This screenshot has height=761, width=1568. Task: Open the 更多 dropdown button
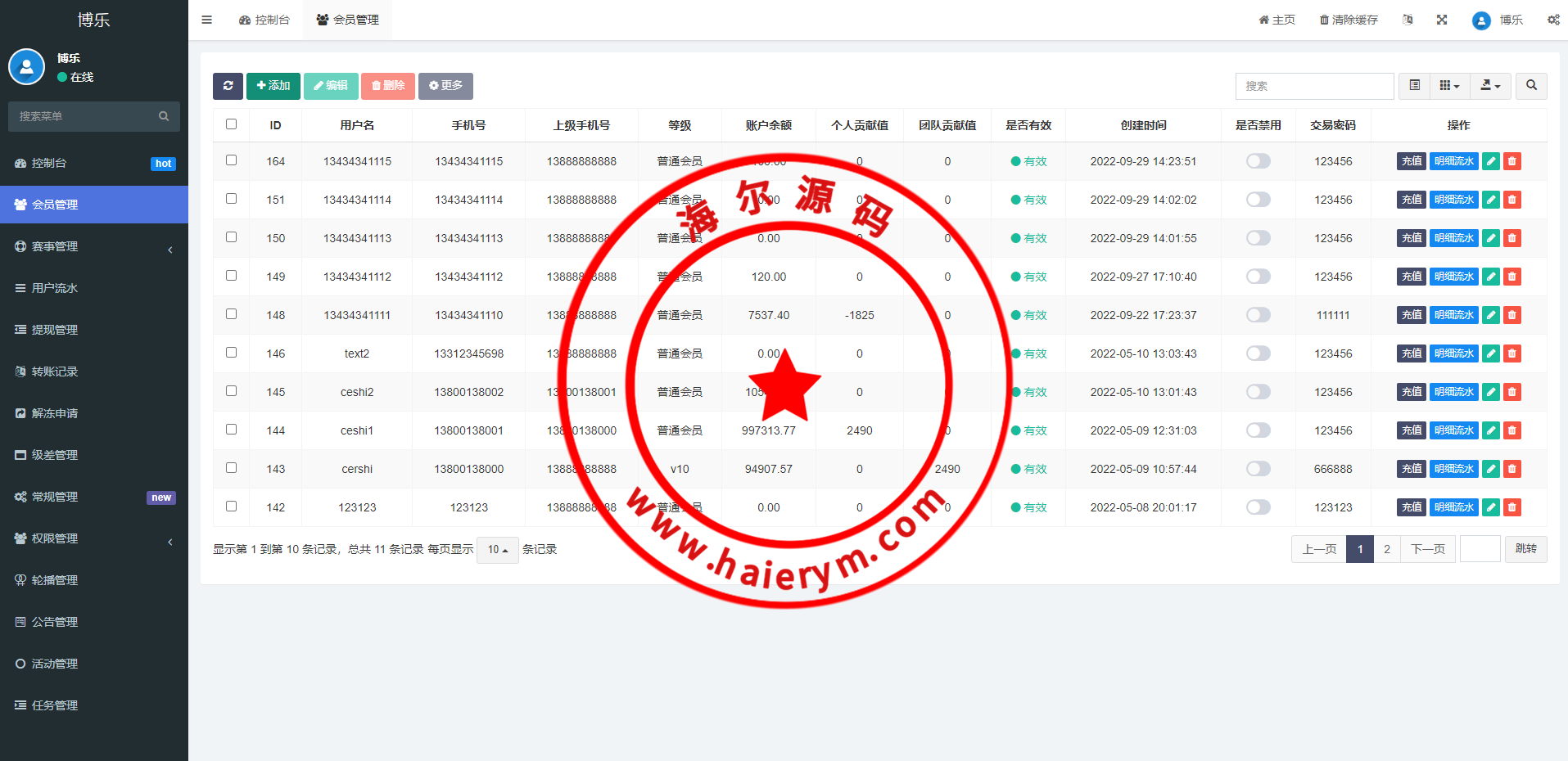(x=445, y=86)
